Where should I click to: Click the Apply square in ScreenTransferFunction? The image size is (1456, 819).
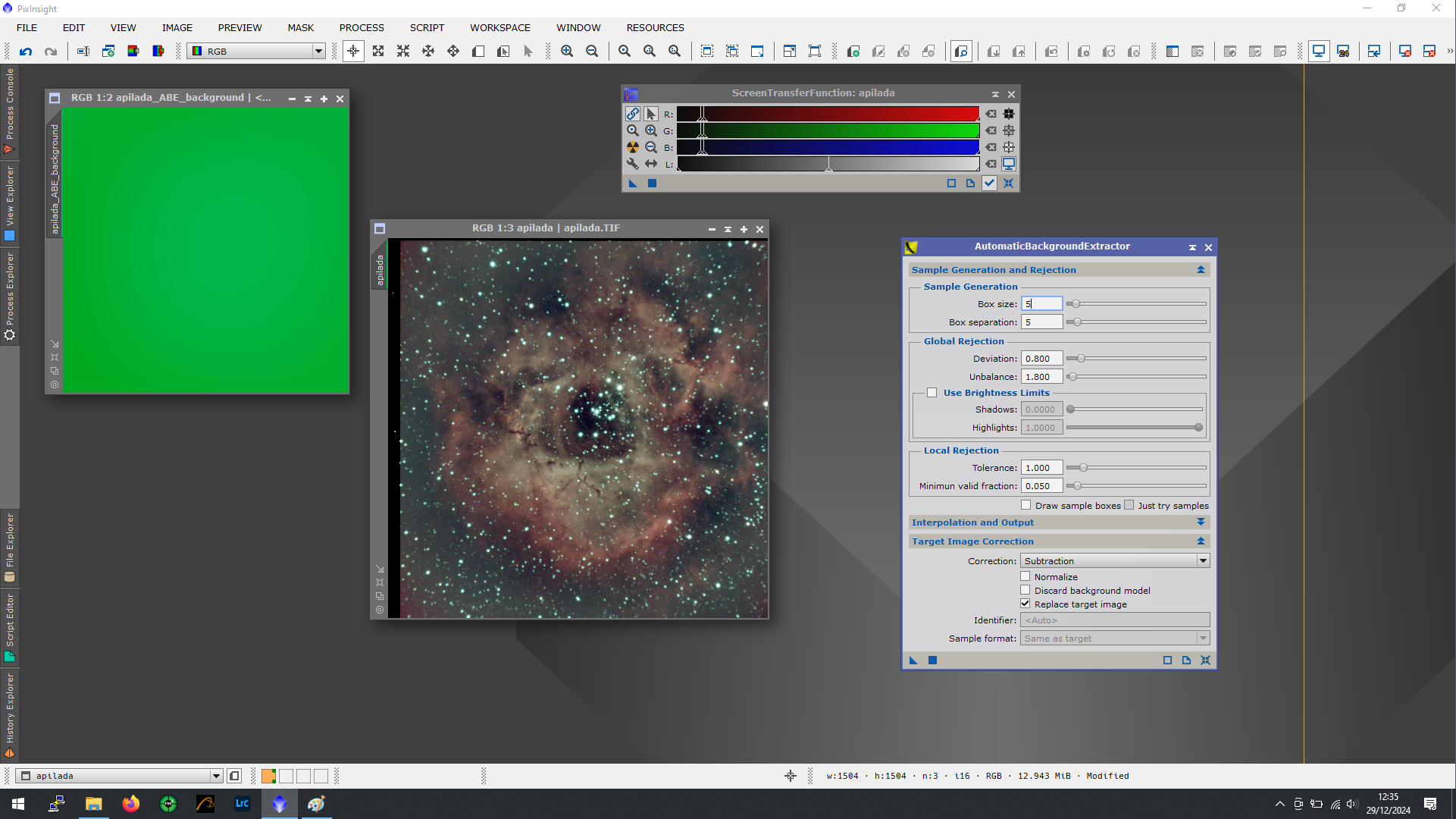pos(652,183)
